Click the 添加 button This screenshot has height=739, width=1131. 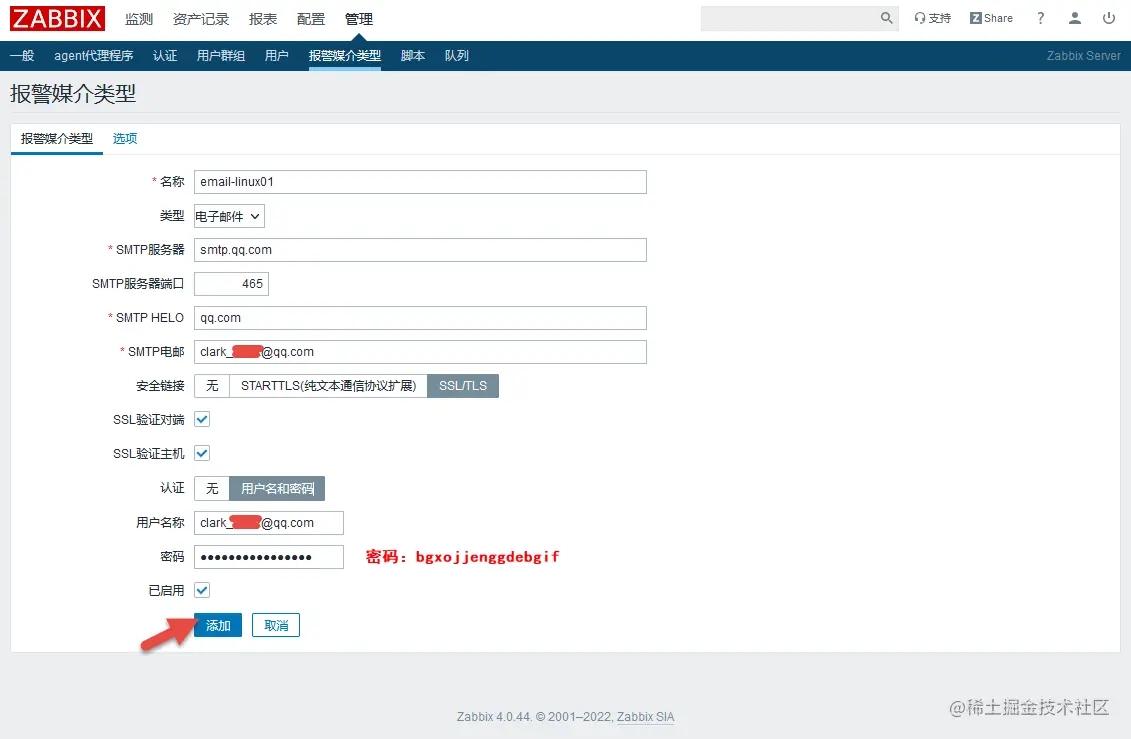pyautogui.click(x=218, y=624)
